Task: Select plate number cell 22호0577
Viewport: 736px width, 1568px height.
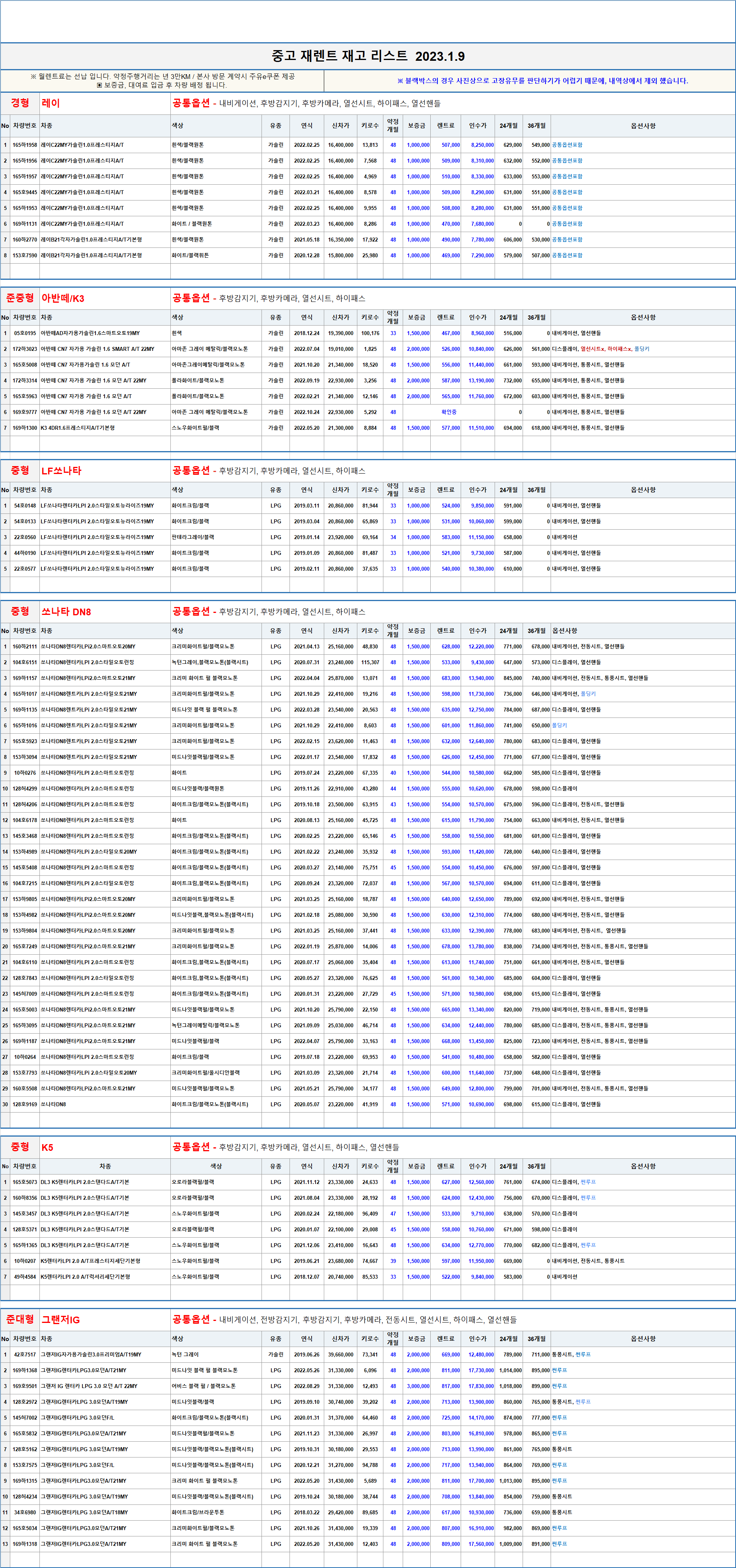Action: 25,569
